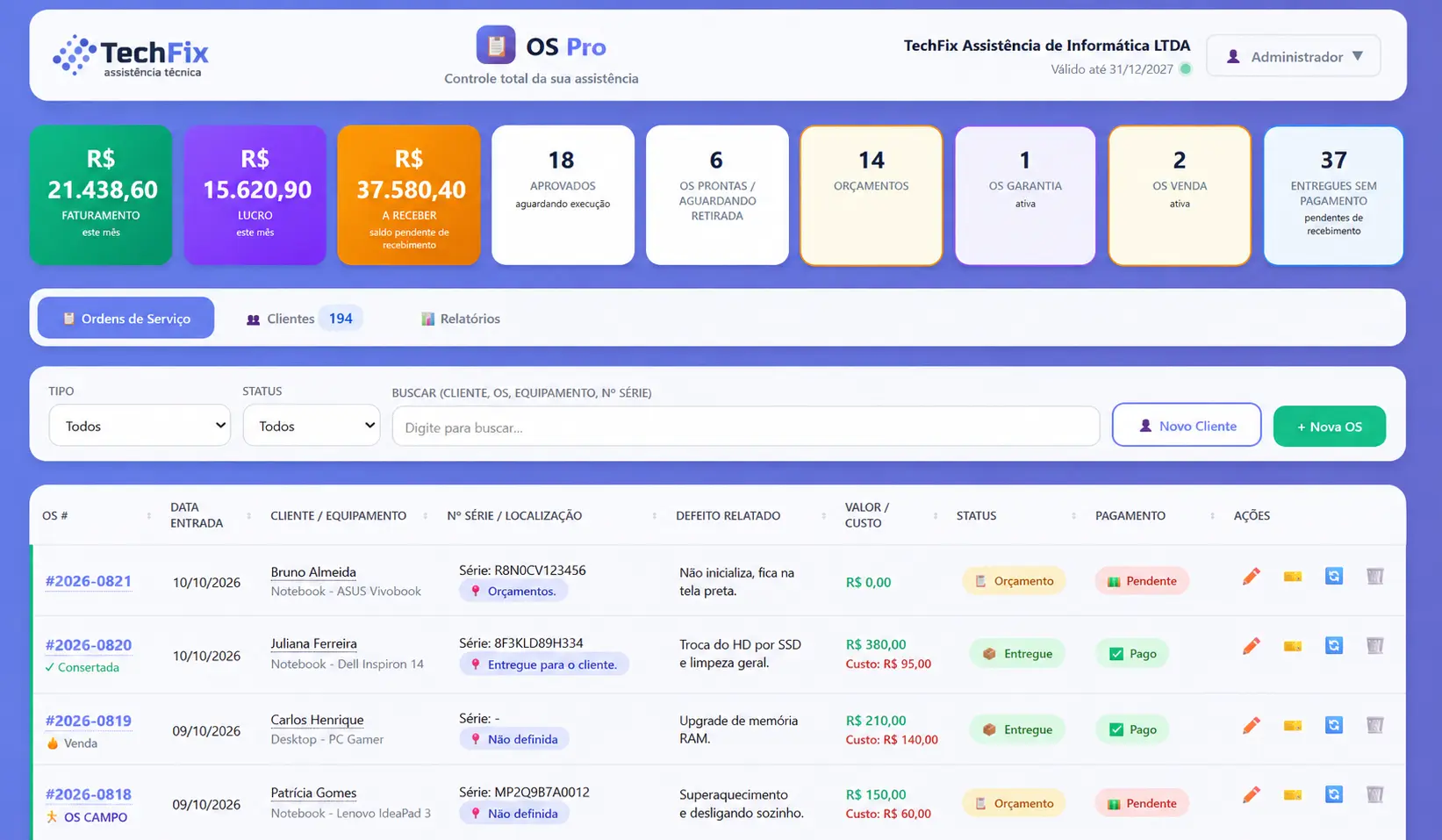Open order link #2026-0818
The width and height of the screenshot is (1442, 840).
click(x=89, y=794)
